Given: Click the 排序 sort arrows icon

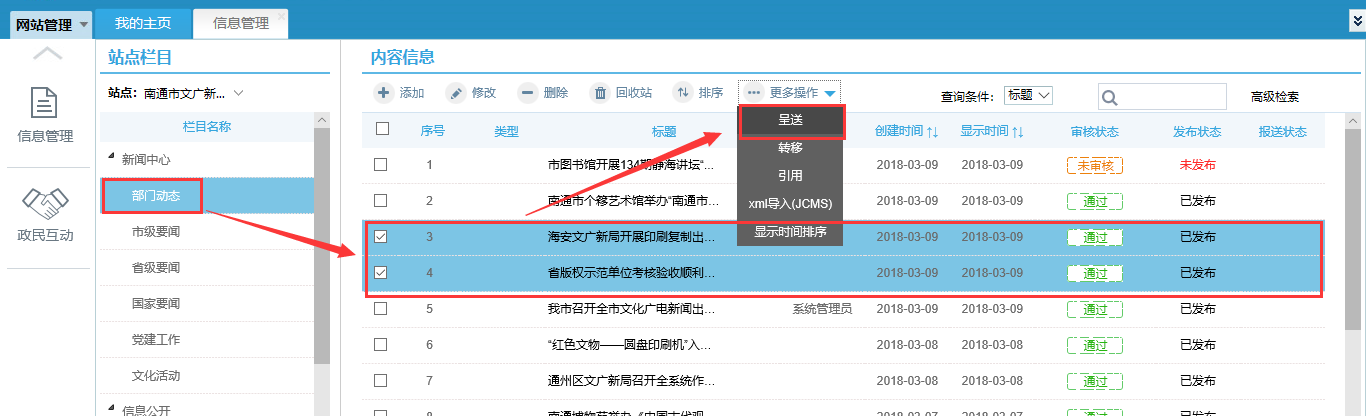Looking at the screenshot, I should 683,93.
